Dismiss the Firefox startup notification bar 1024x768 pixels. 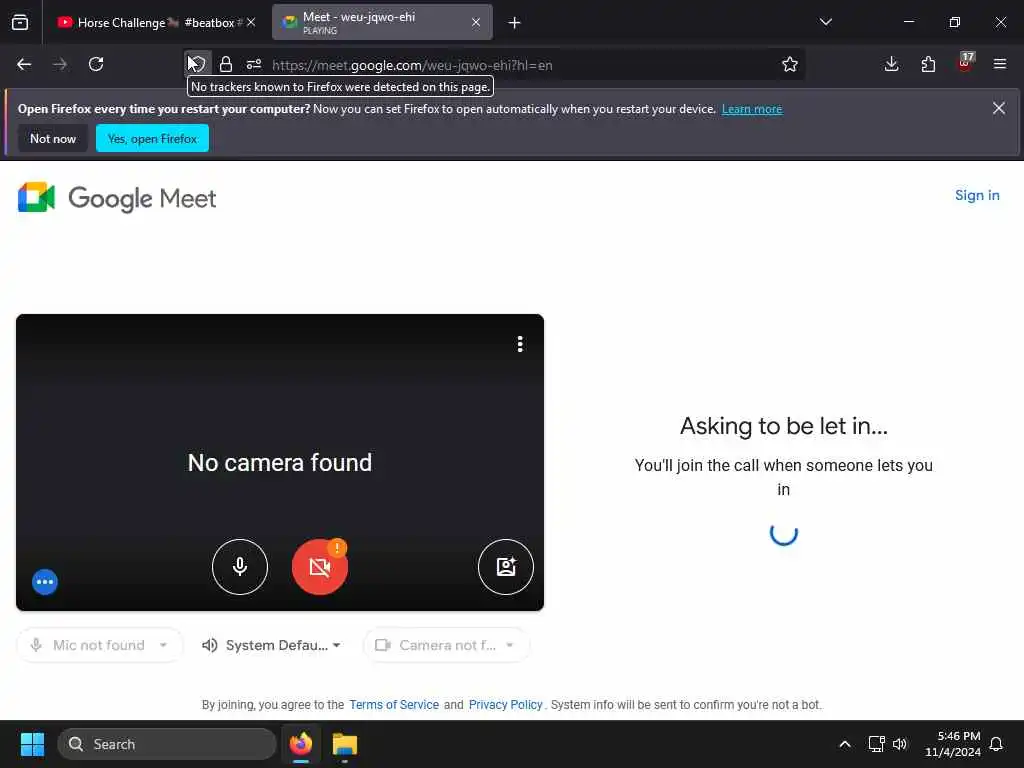(999, 108)
